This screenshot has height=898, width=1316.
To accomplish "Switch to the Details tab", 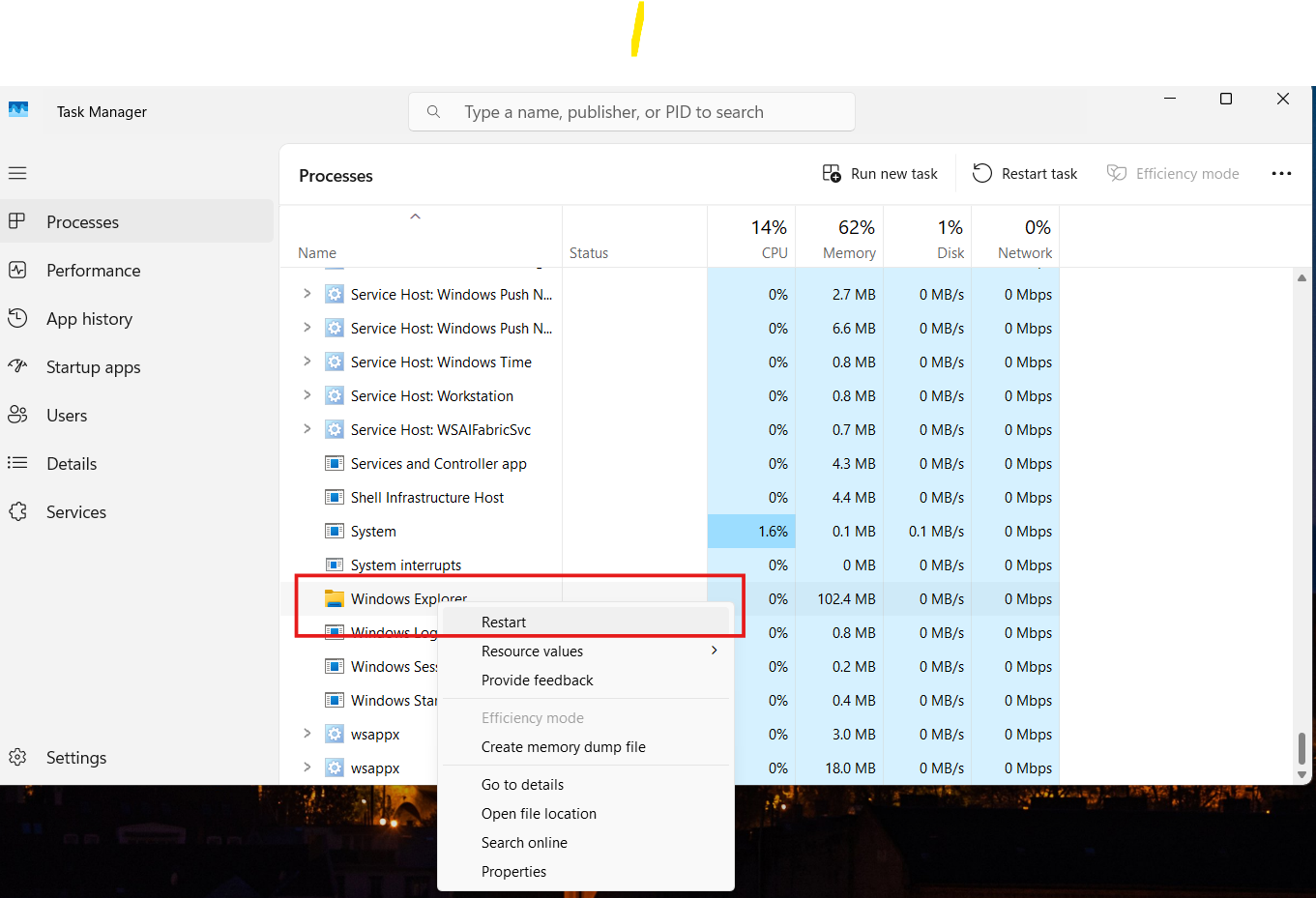I will point(137,463).
